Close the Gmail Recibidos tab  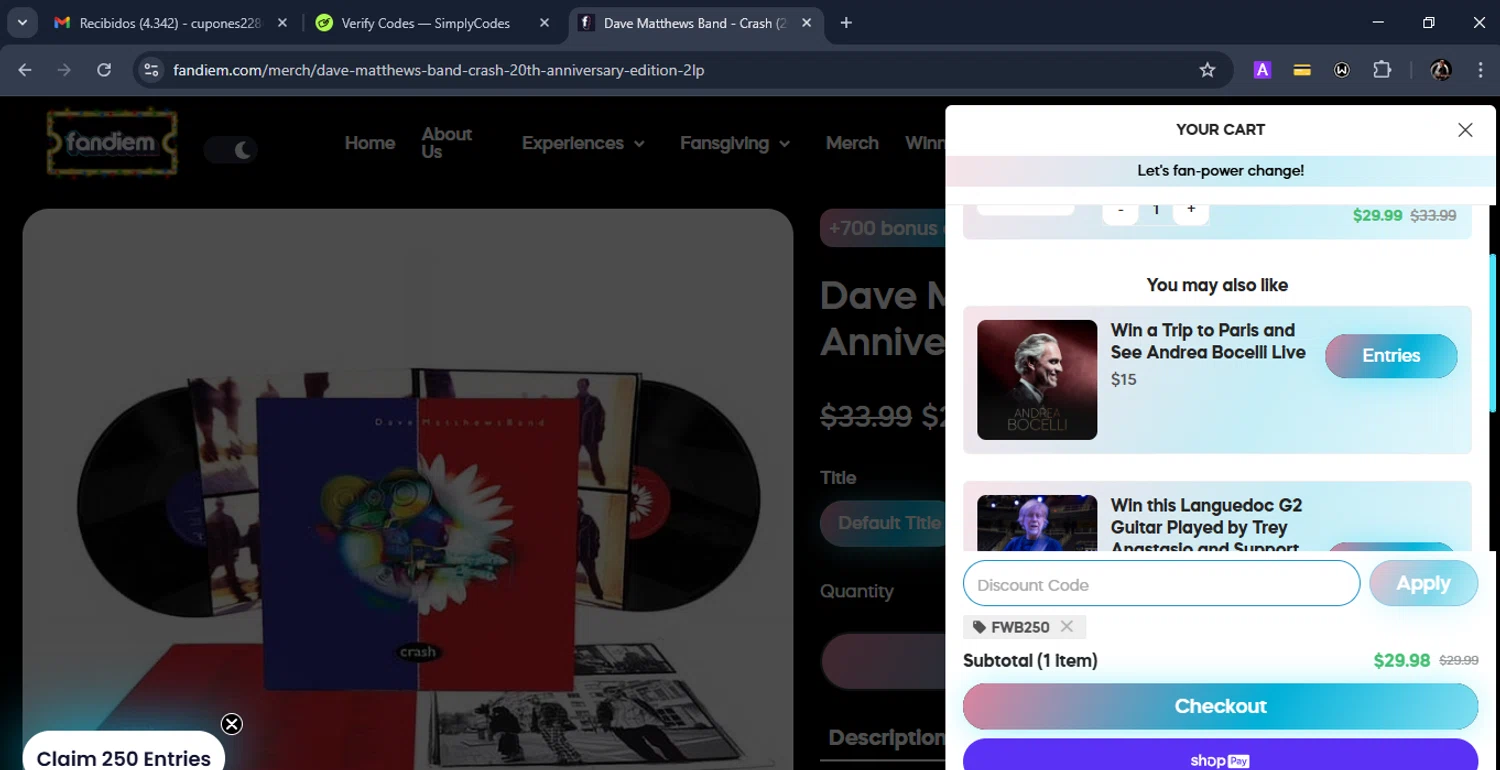[x=282, y=23]
